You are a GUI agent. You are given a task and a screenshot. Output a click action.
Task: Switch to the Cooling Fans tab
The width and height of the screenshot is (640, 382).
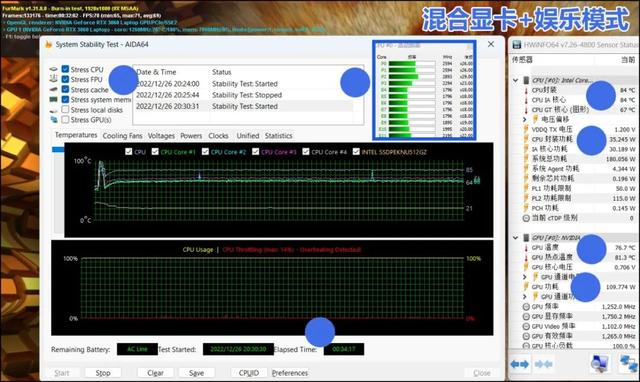pos(122,135)
